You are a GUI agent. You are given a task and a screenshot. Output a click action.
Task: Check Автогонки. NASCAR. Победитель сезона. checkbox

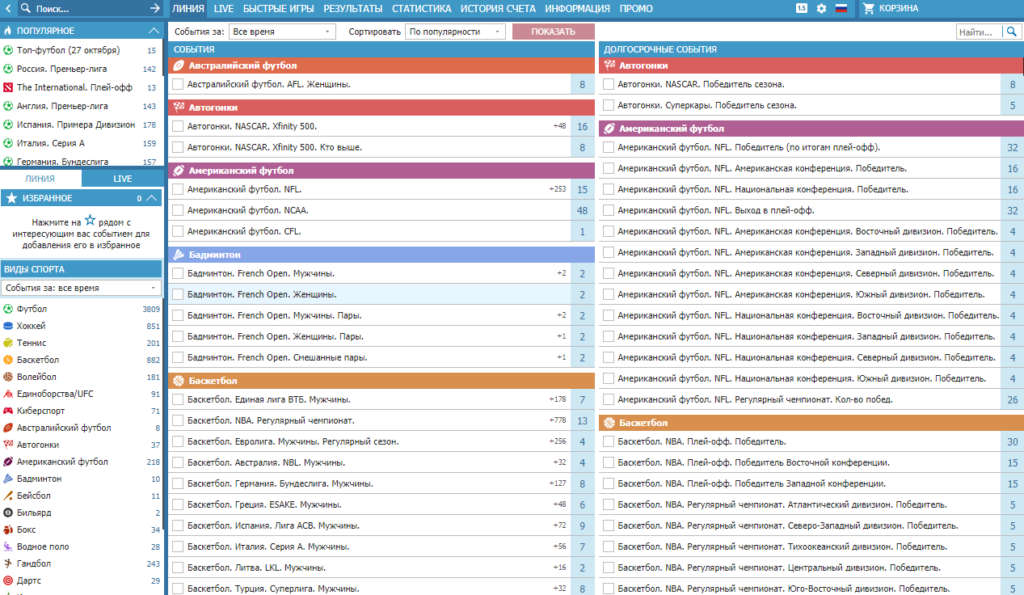click(x=609, y=84)
